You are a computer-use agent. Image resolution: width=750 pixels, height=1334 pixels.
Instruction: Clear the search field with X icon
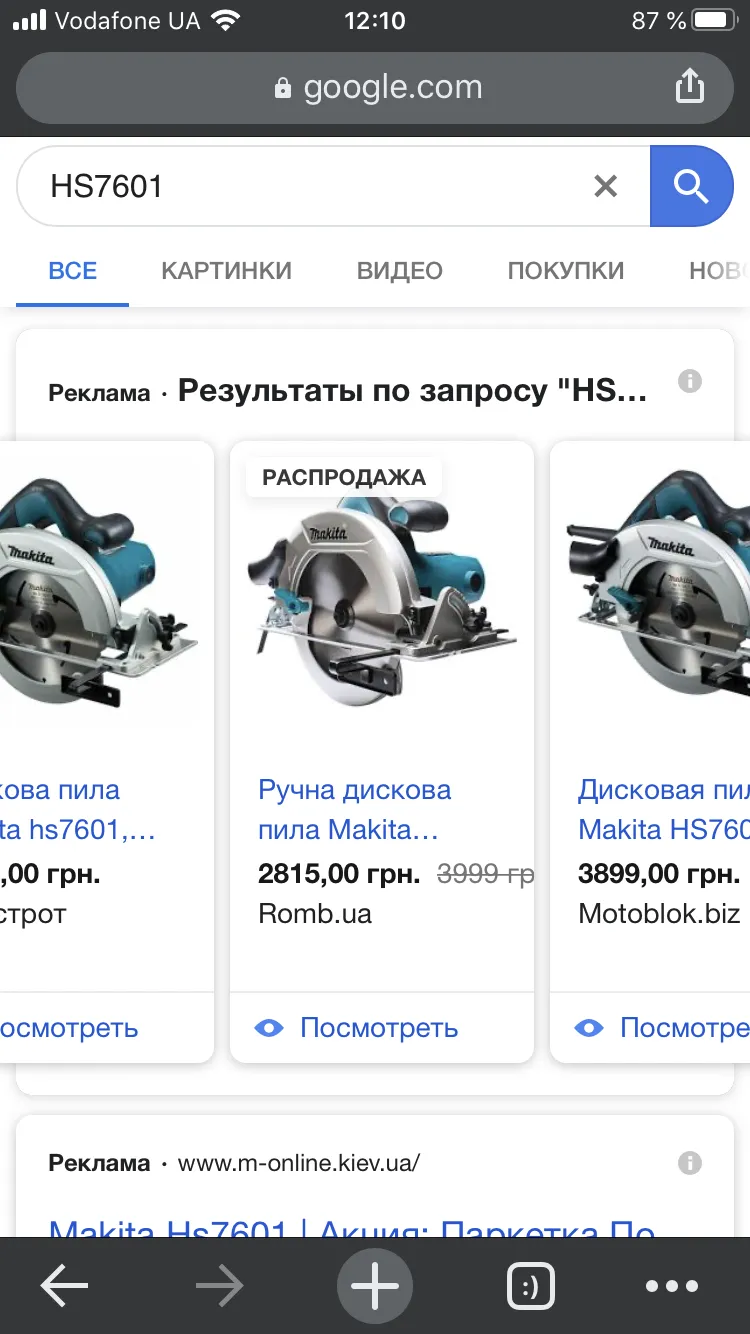[x=605, y=186]
